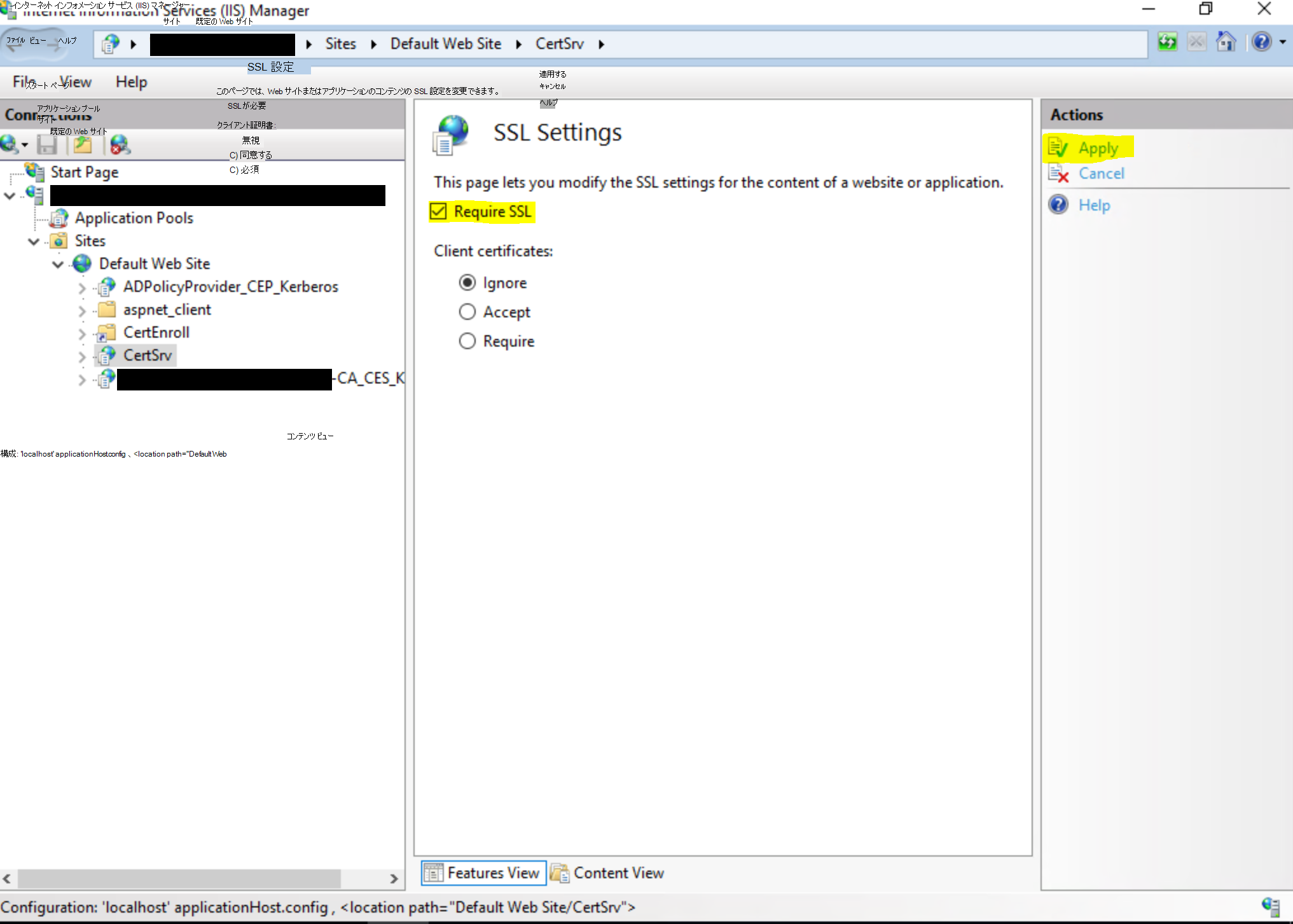1293x924 pixels.
Task: Open the dropdown arrow after Sites breadcrumb
Action: coord(373,44)
